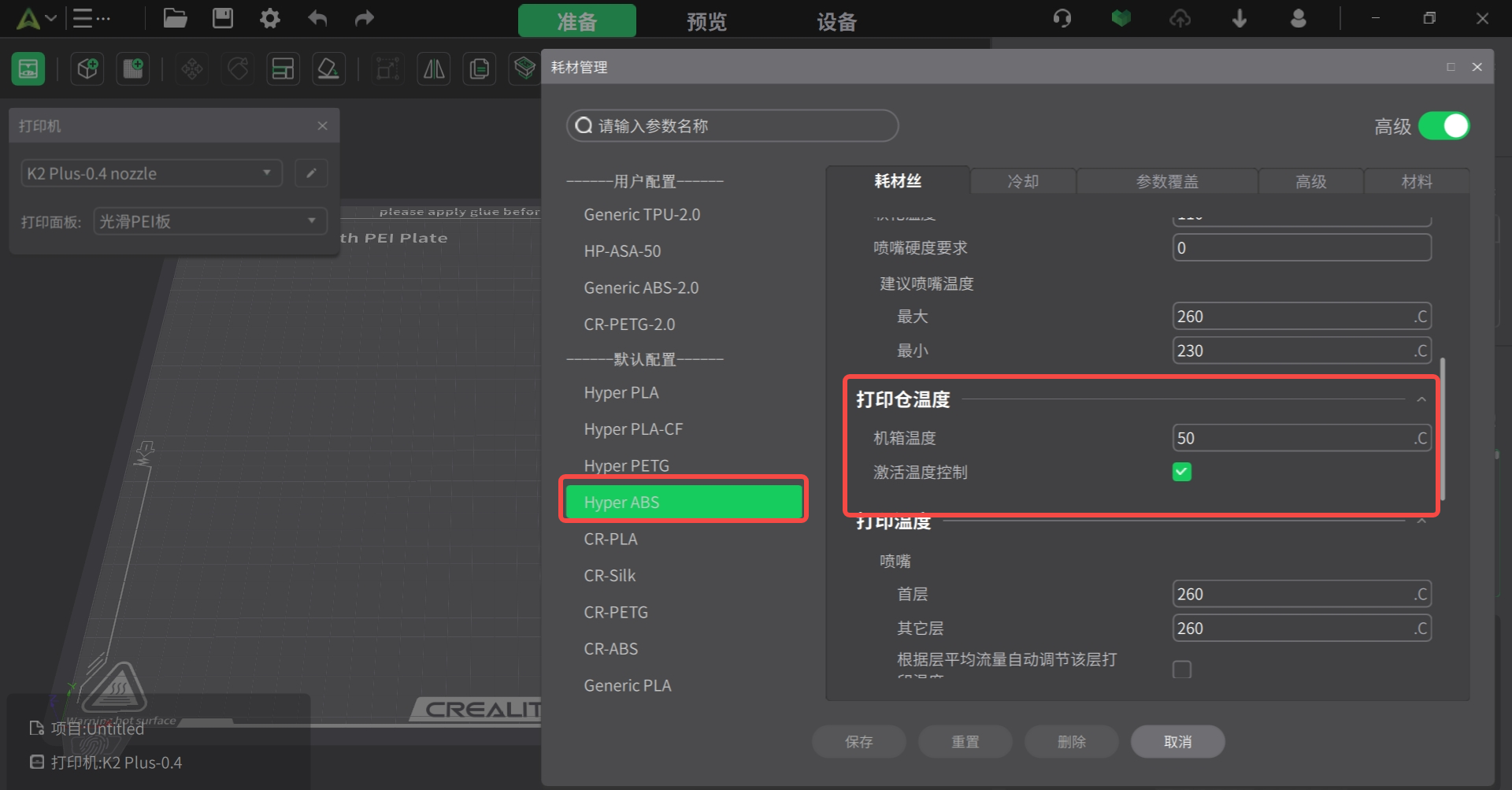The height and width of the screenshot is (790, 1512).
Task: Click the 喷嘴硬度要求 input field
Action: pyautogui.click(x=1302, y=248)
